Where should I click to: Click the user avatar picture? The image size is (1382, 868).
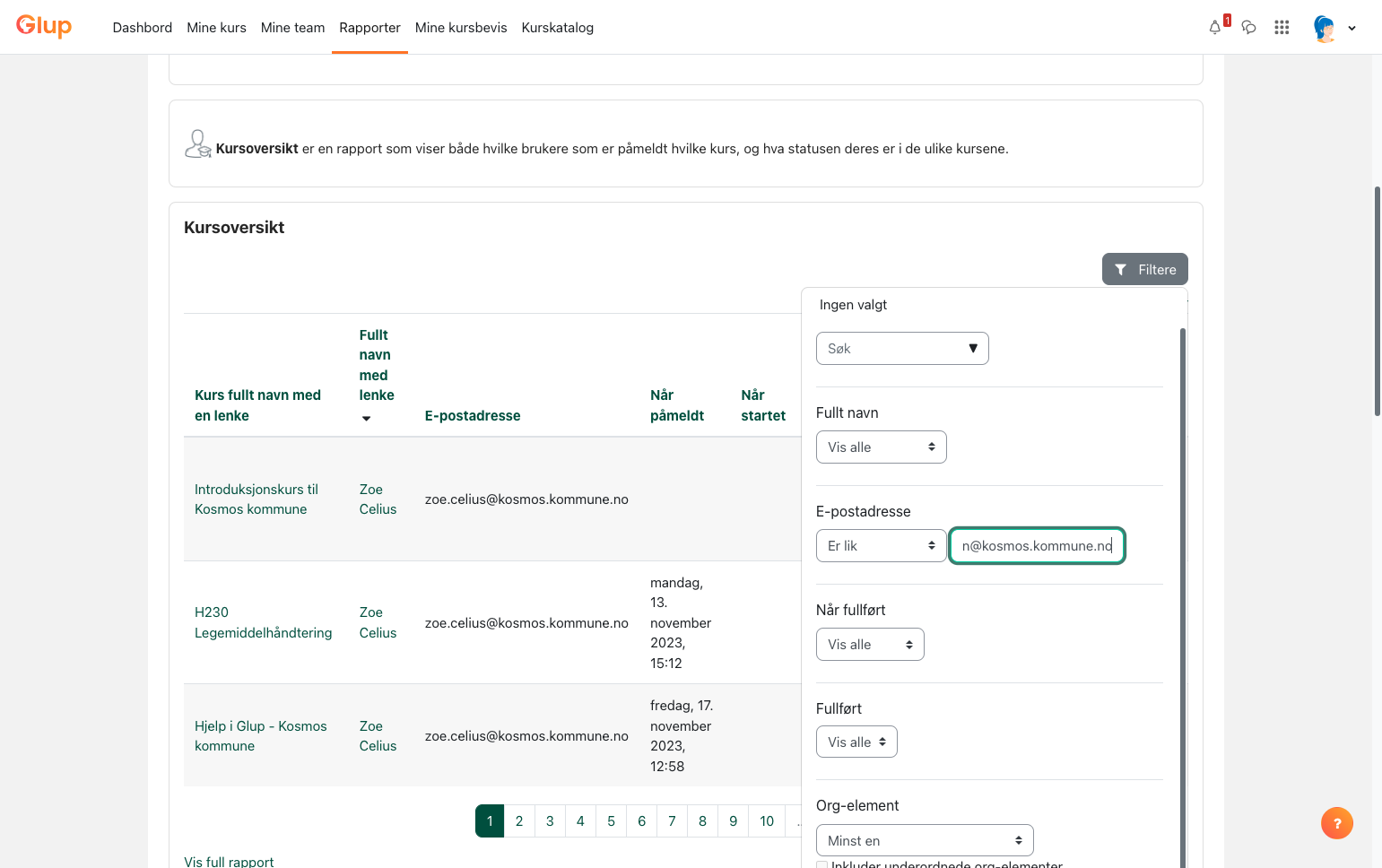tap(1325, 28)
